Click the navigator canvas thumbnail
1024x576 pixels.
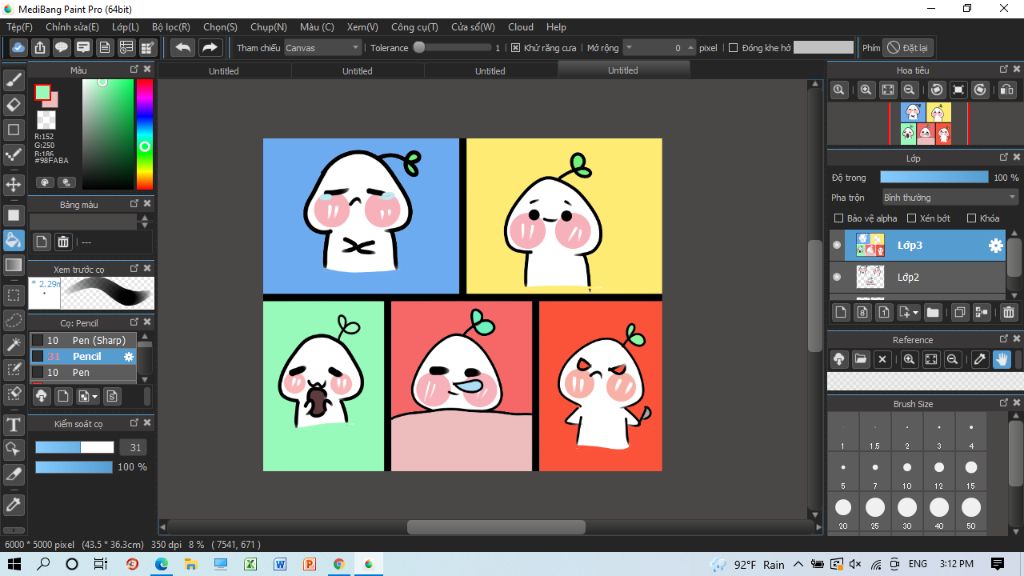[x=925, y=123]
